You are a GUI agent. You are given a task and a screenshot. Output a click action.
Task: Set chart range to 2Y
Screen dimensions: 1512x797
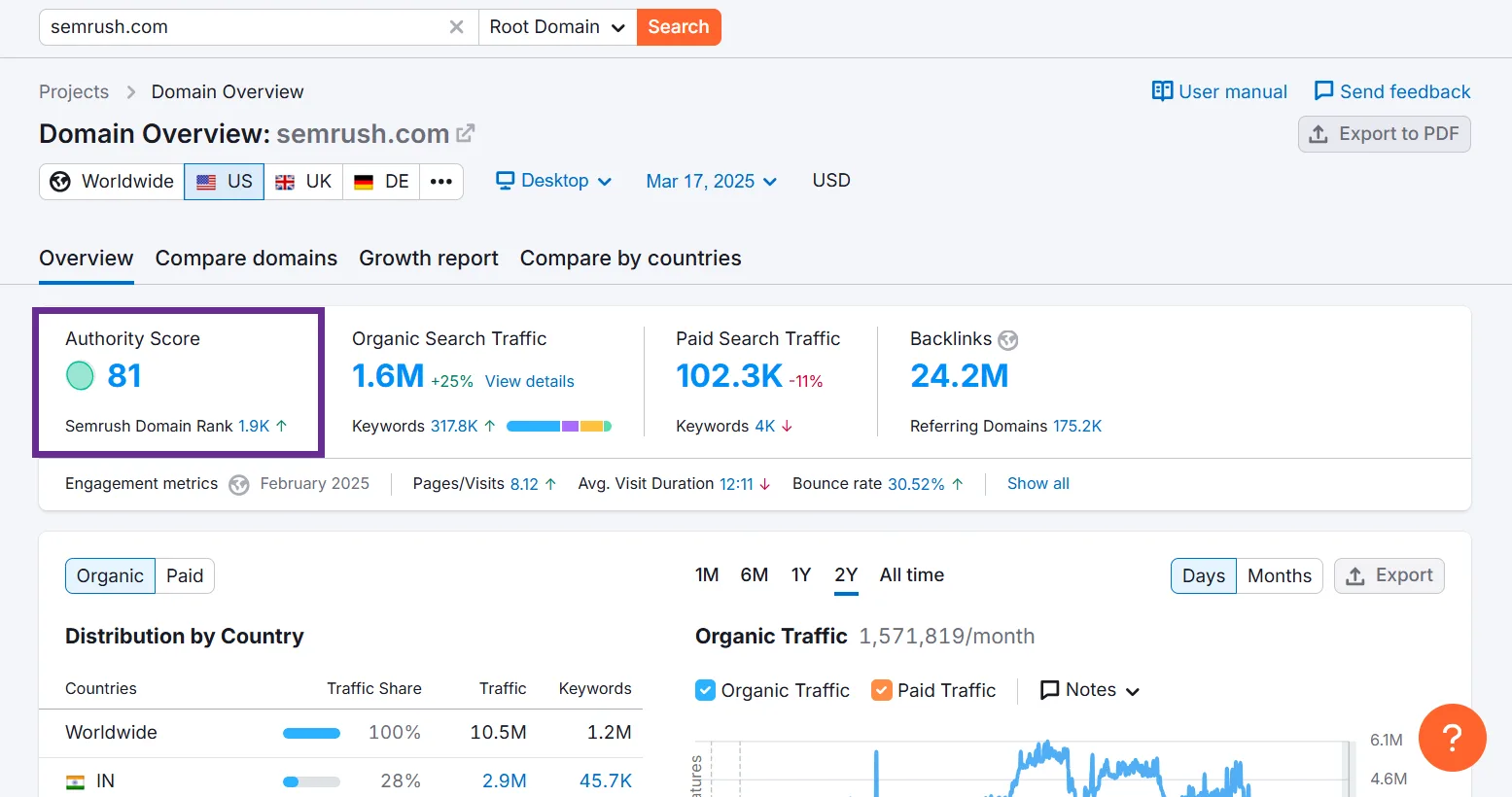tap(846, 574)
